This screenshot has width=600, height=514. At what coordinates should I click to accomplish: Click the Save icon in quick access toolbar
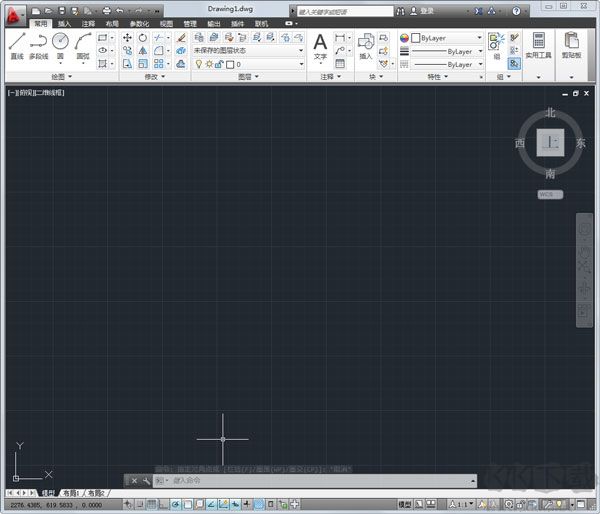tap(62, 11)
